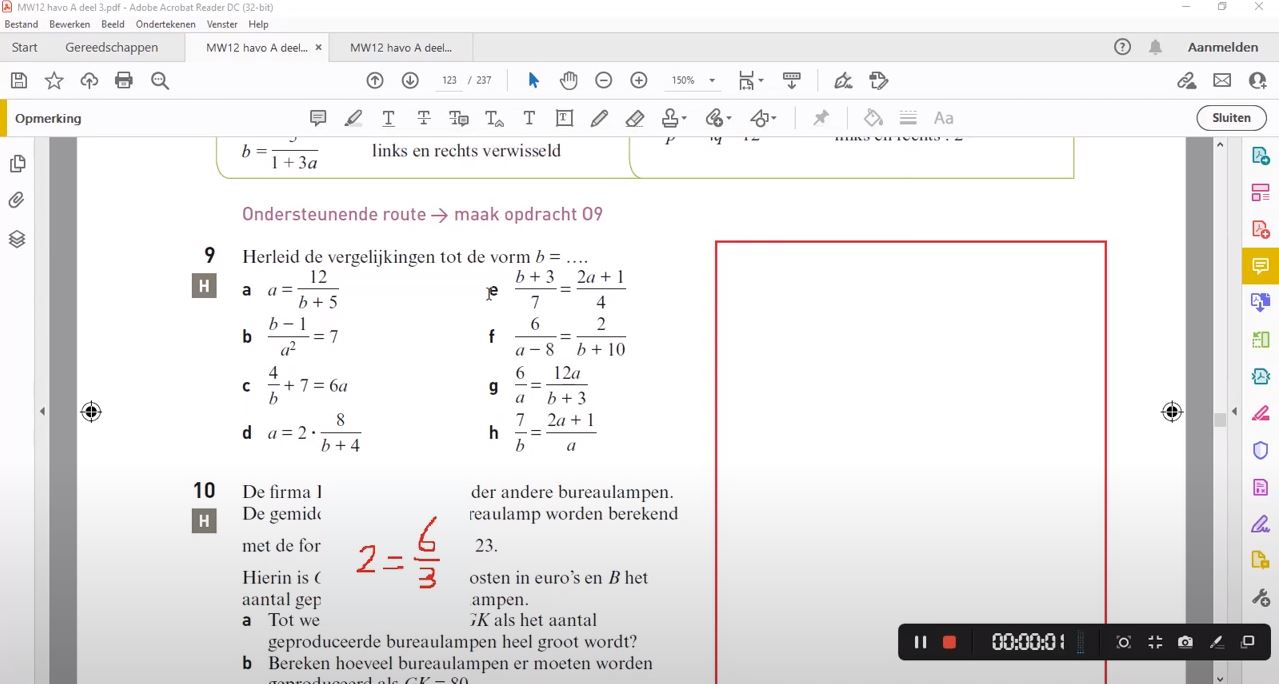Click the Save file icon
1279x684 pixels.
pos(19,81)
